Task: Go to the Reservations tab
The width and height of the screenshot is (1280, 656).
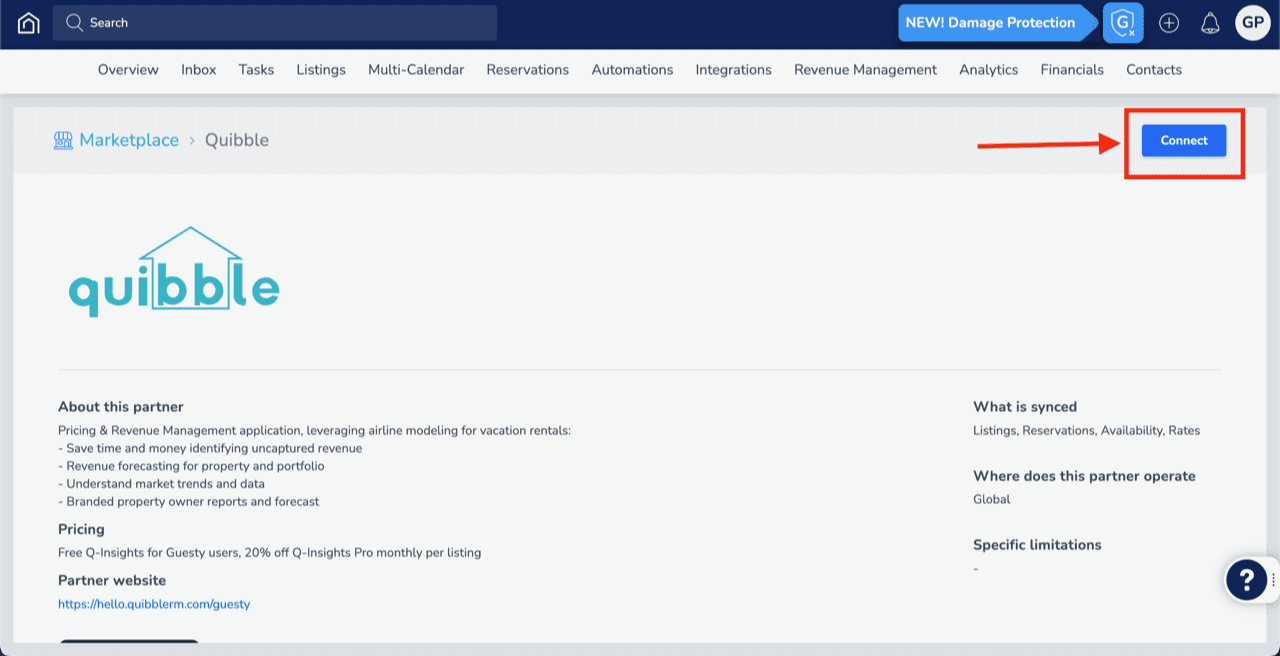Action: (x=528, y=70)
